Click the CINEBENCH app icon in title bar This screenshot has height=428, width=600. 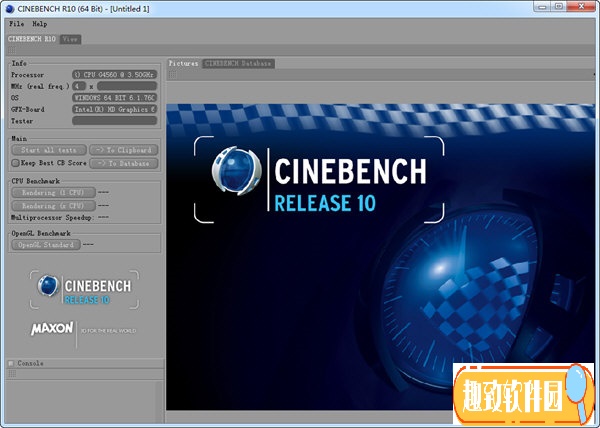10,8
